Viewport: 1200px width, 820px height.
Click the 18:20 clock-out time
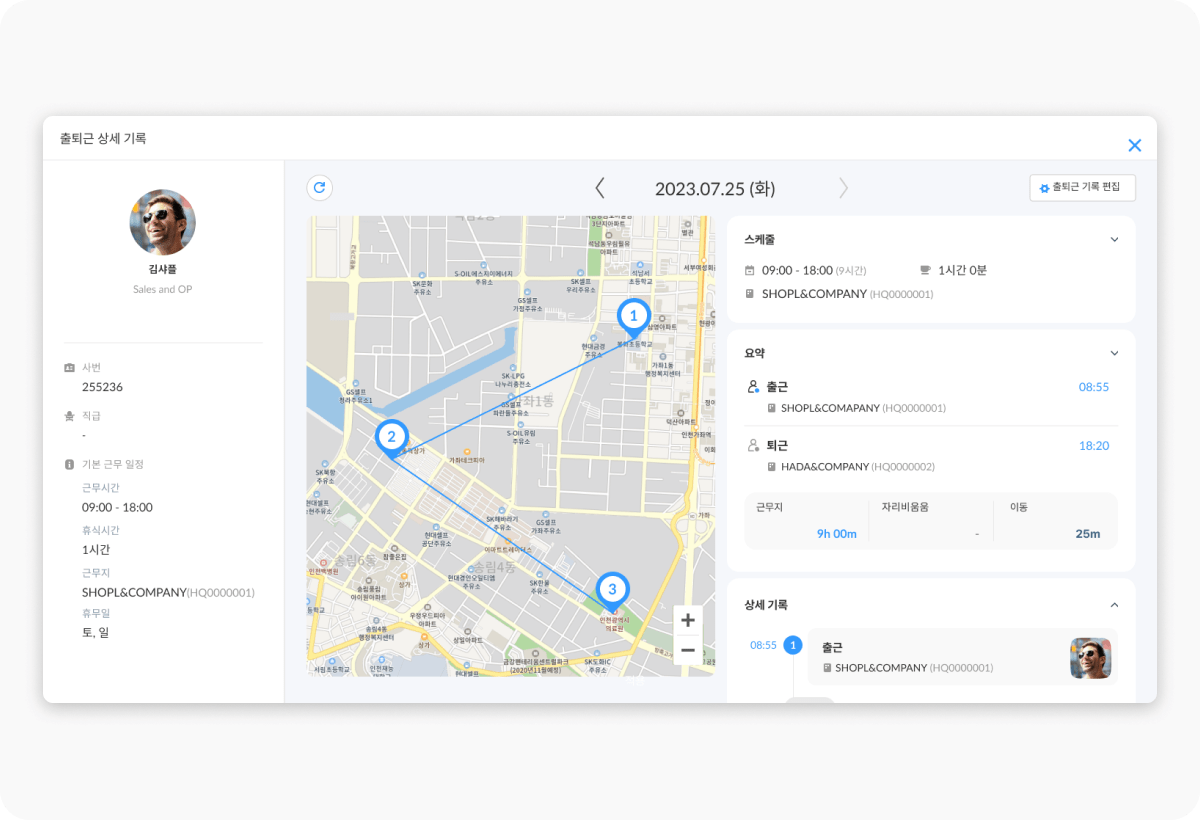[1093, 446]
